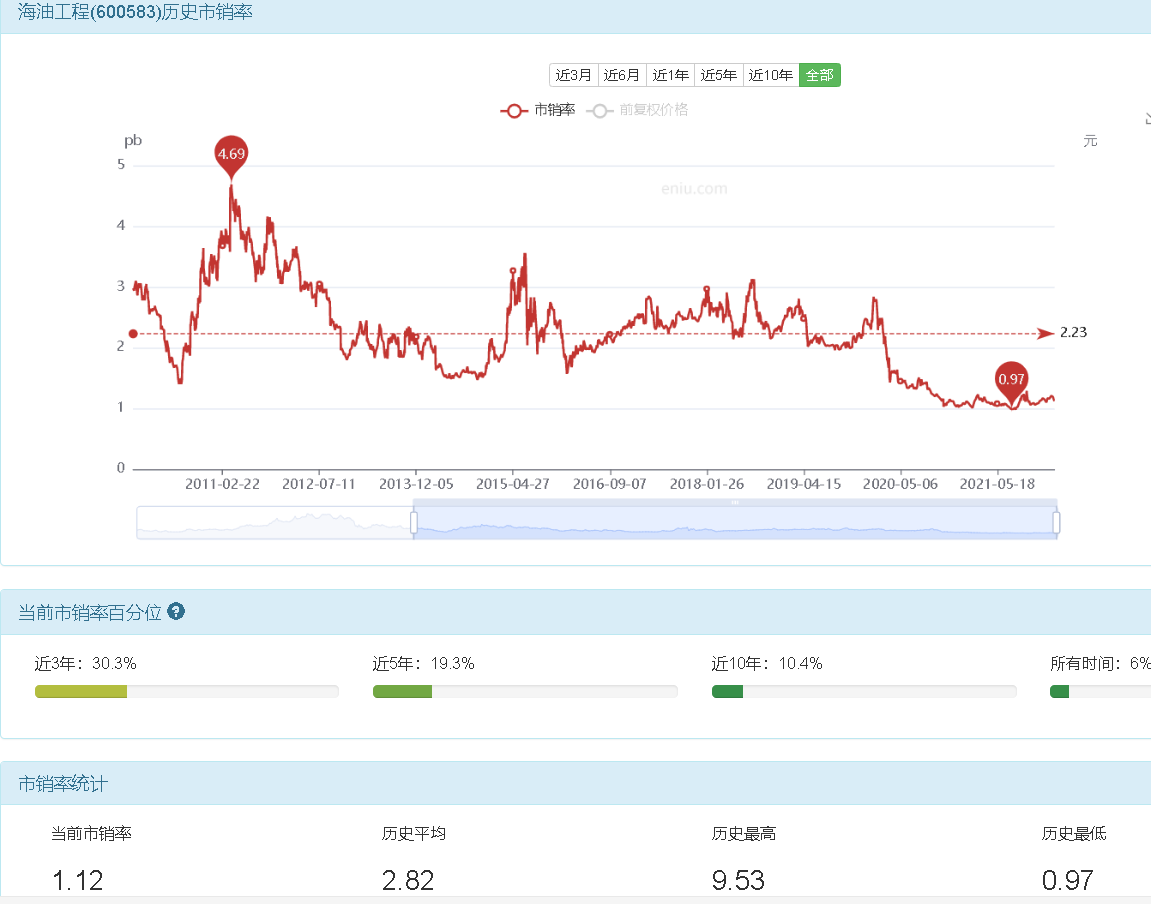The width and height of the screenshot is (1151, 904).
Task: Select the 近10年 time range
Action: click(771, 75)
